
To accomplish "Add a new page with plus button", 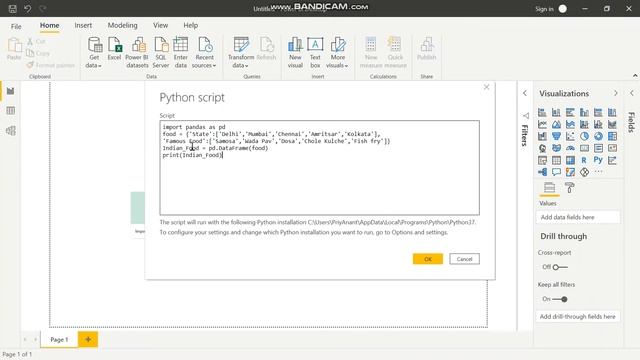I will tap(88, 340).
